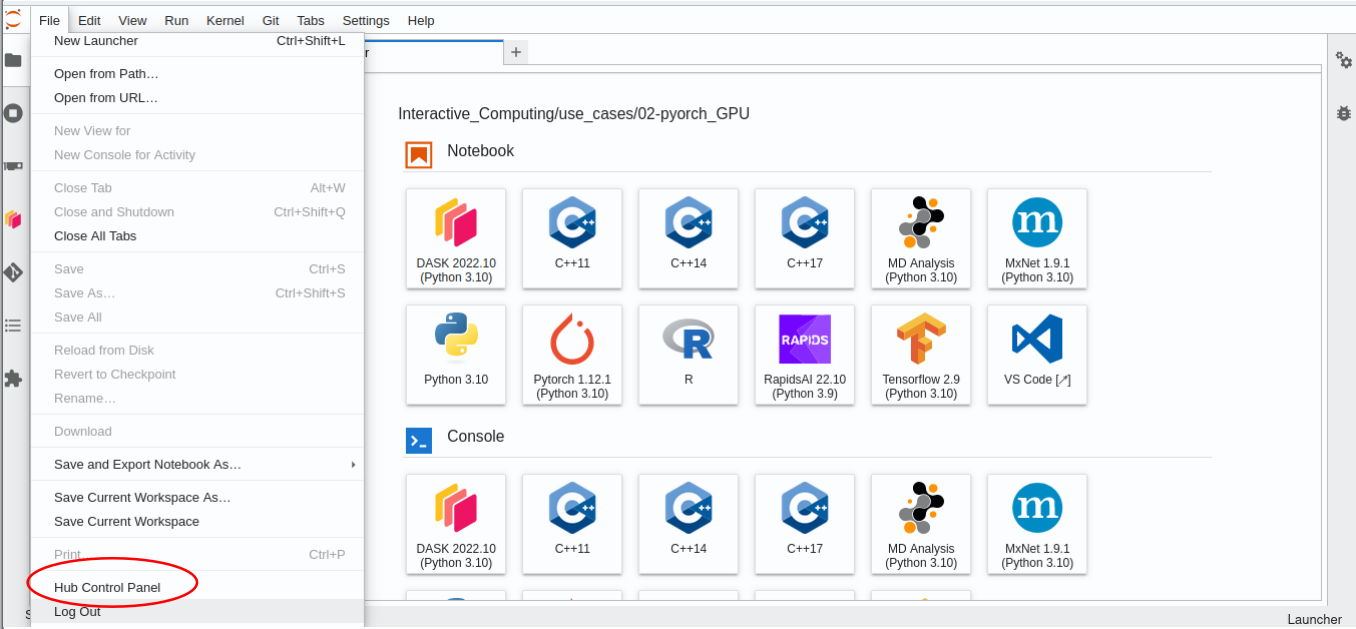
Task: Open the File menu
Action: tap(50, 20)
